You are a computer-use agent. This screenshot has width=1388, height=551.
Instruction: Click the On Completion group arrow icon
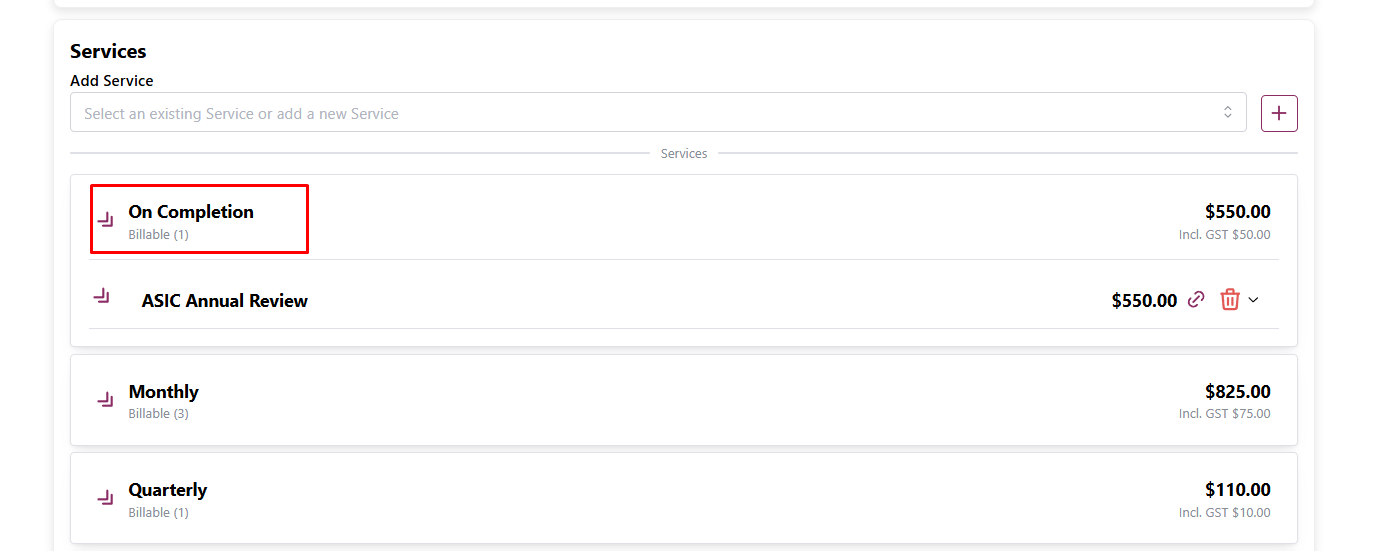pyautogui.click(x=105, y=220)
